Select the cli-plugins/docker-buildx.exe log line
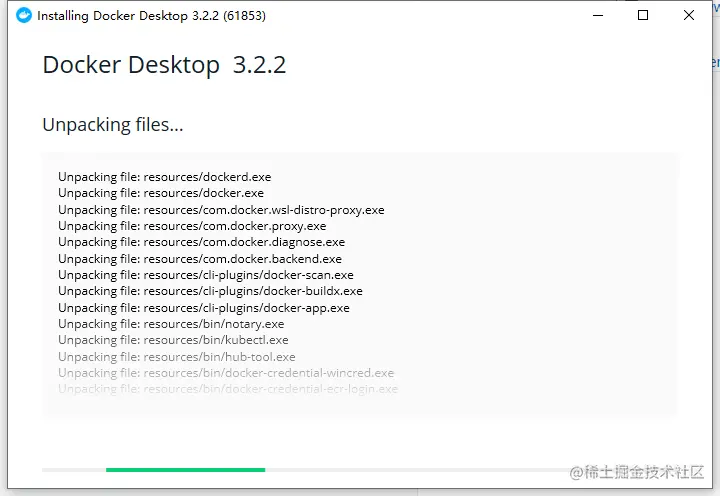Image resolution: width=720 pixels, height=496 pixels. coord(210,291)
